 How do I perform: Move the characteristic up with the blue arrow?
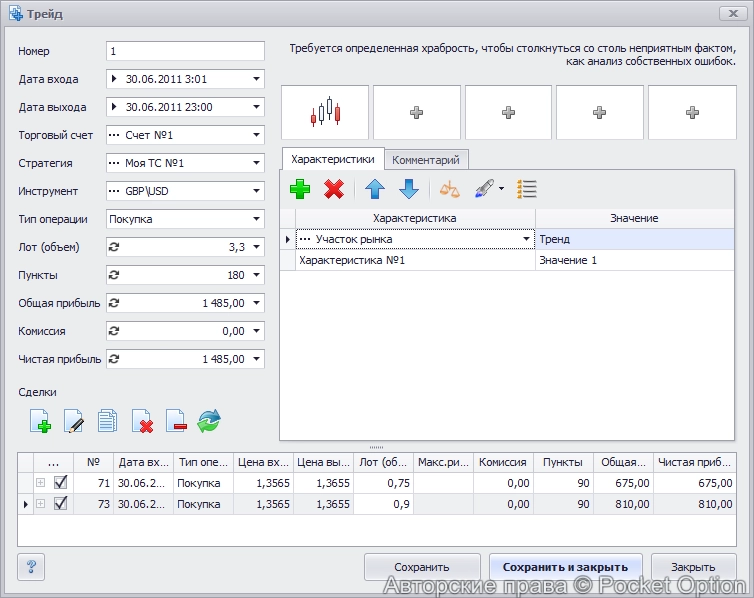[374, 188]
